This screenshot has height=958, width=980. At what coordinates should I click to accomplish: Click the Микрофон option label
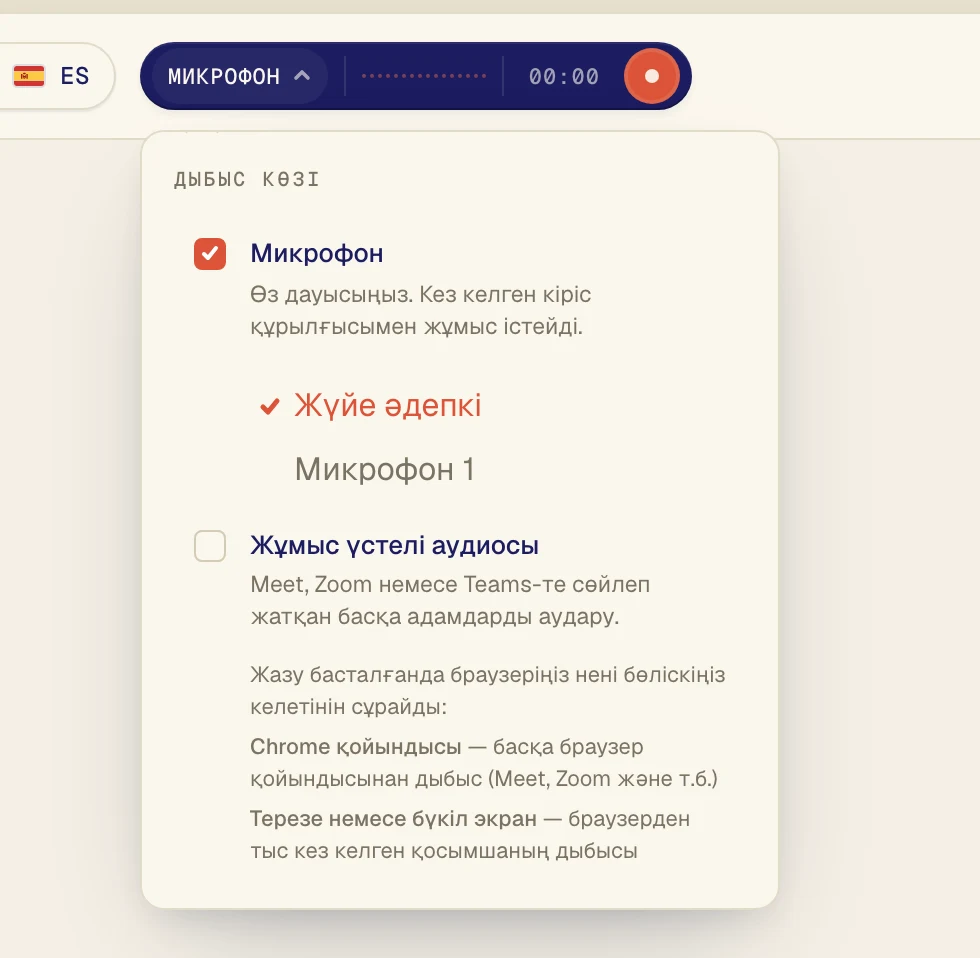(x=317, y=253)
